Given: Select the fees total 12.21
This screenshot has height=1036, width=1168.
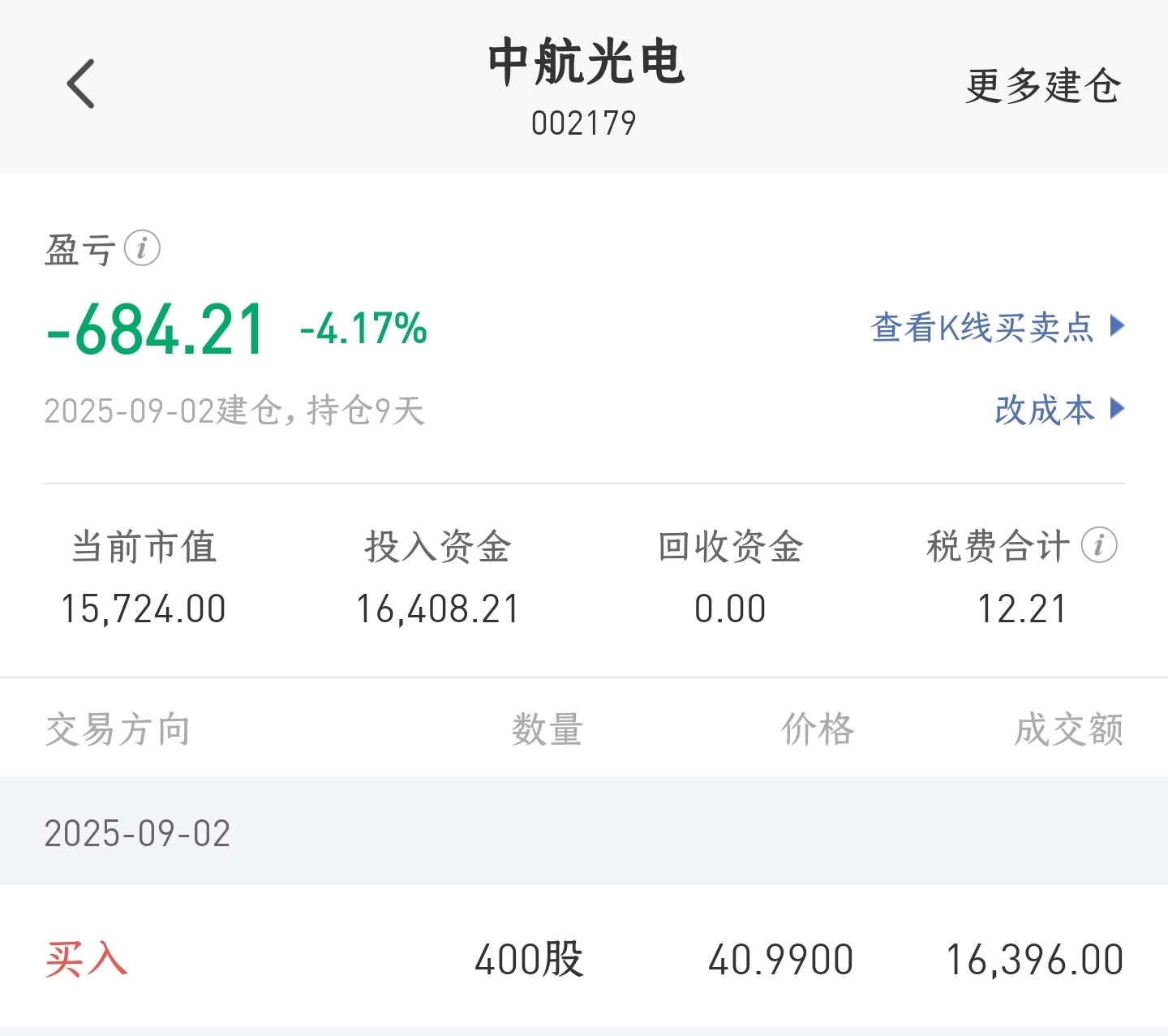Looking at the screenshot, I should (x=1022, y=609).
